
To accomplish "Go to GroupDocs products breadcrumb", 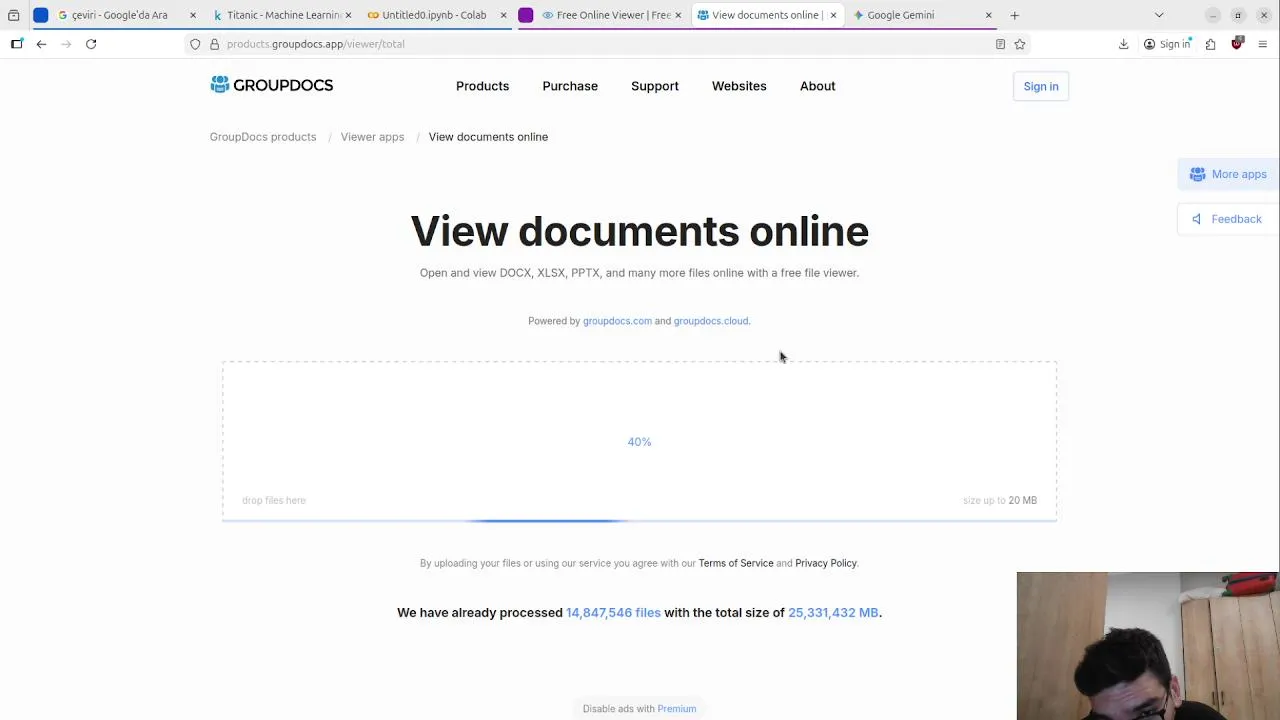I will point(263,137).
